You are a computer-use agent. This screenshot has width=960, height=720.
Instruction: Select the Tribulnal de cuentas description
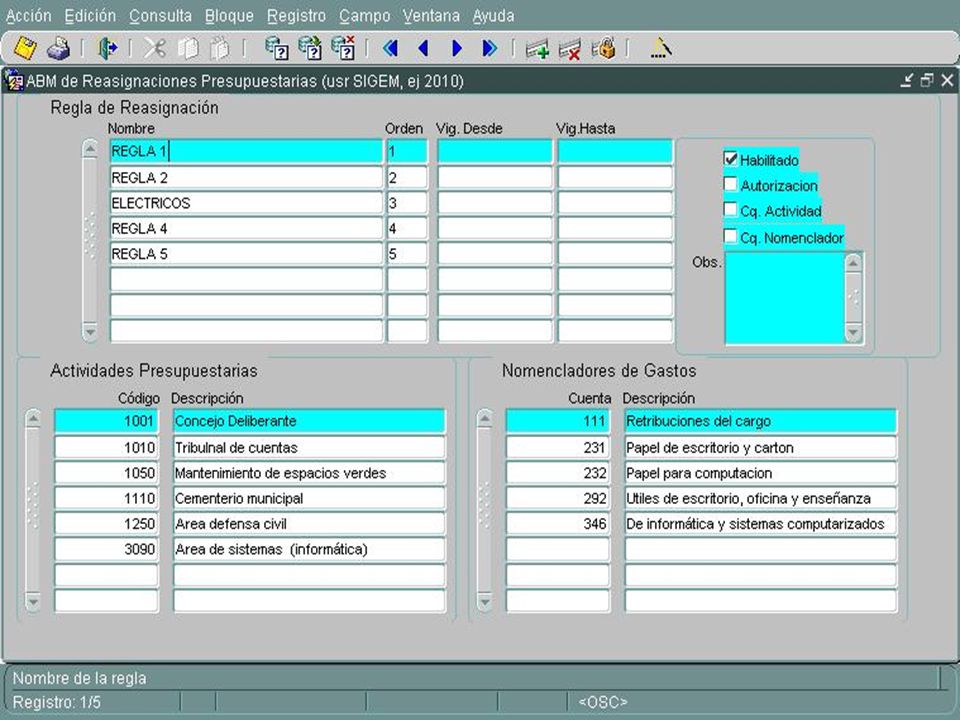click(x=309, y=448)
